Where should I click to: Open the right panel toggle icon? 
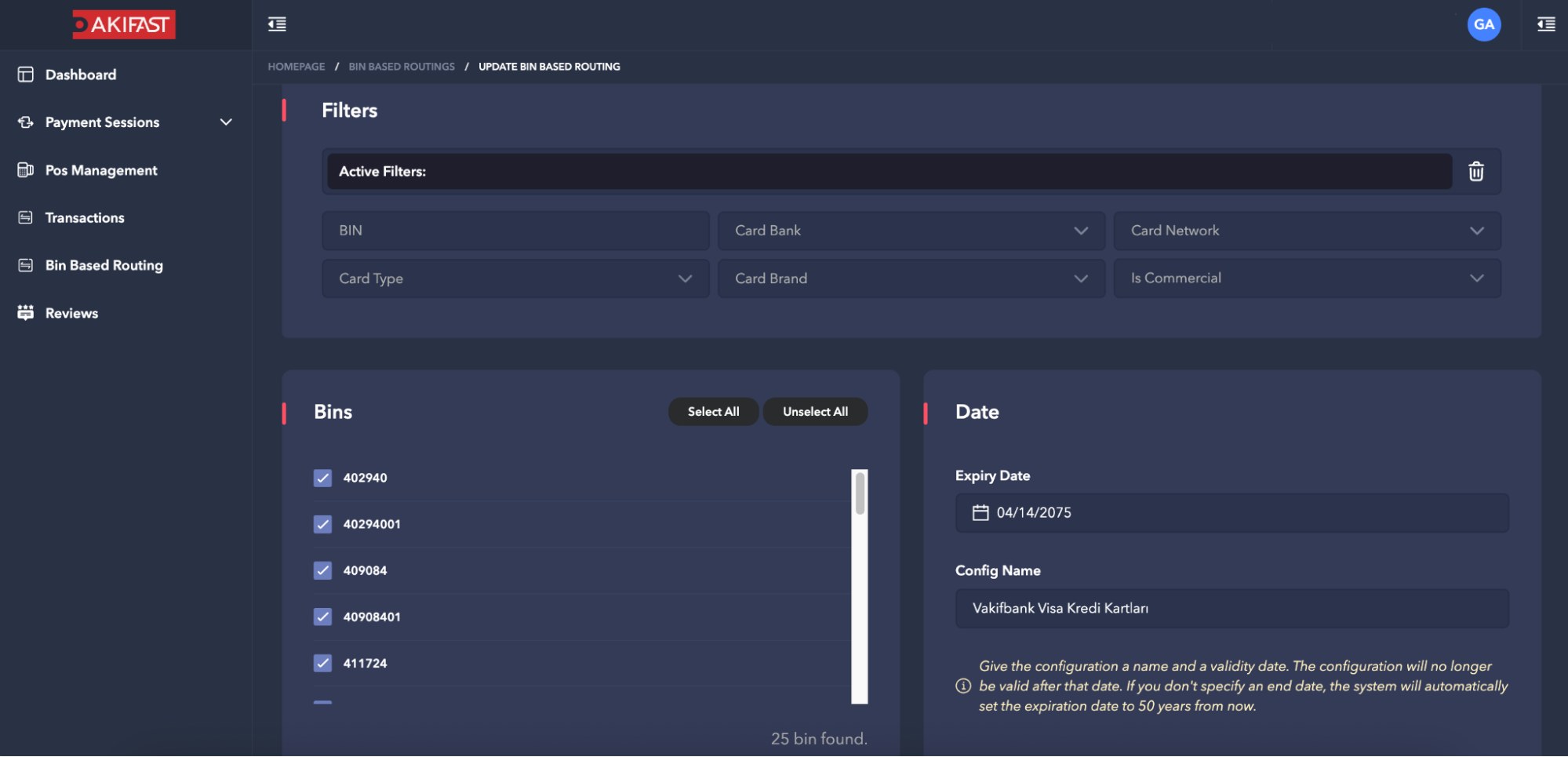[x=1545, y=24]
